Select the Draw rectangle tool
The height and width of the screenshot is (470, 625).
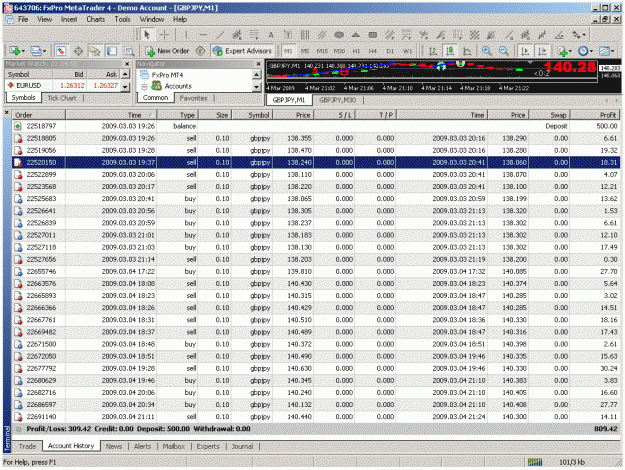coord(373,35)
